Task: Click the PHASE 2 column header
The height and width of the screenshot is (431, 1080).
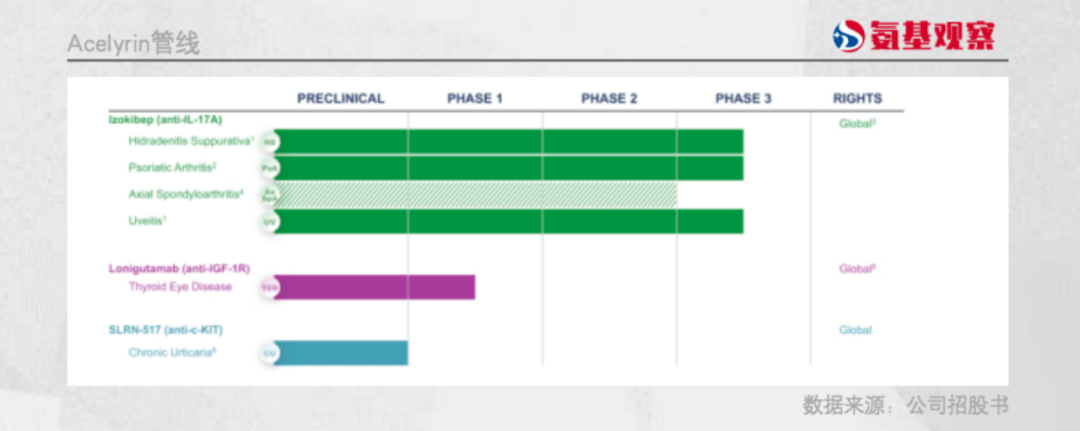Action: [x=609, y=98]
